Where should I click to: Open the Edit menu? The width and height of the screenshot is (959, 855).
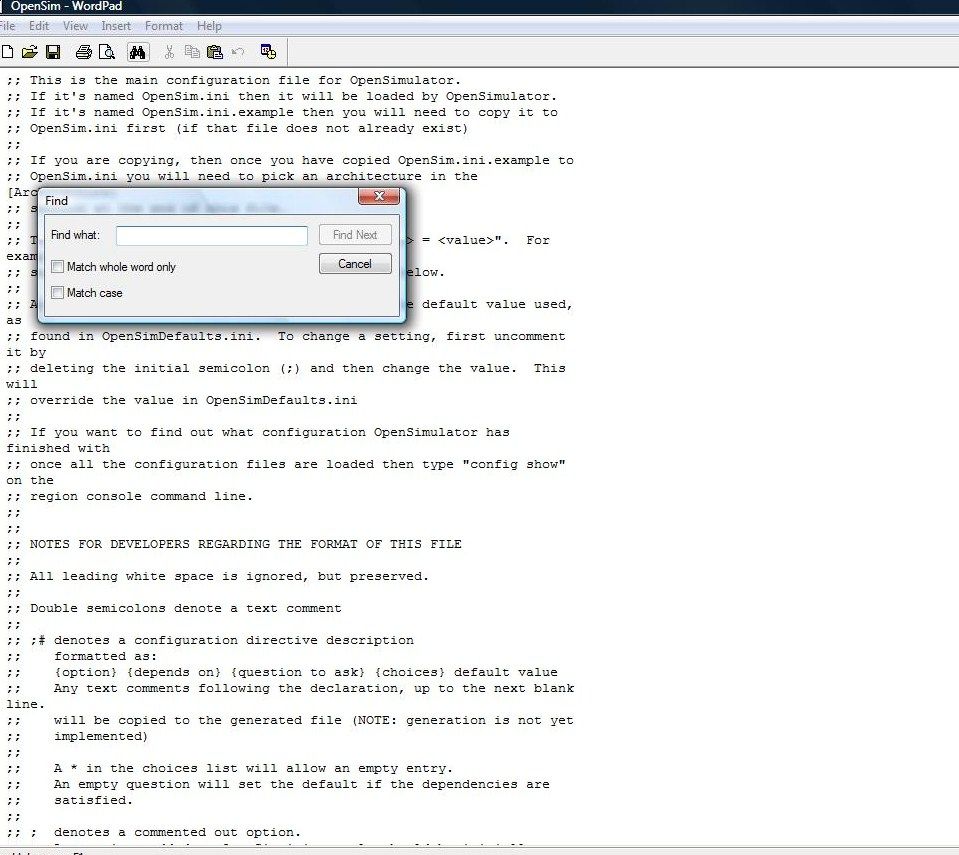39,26
